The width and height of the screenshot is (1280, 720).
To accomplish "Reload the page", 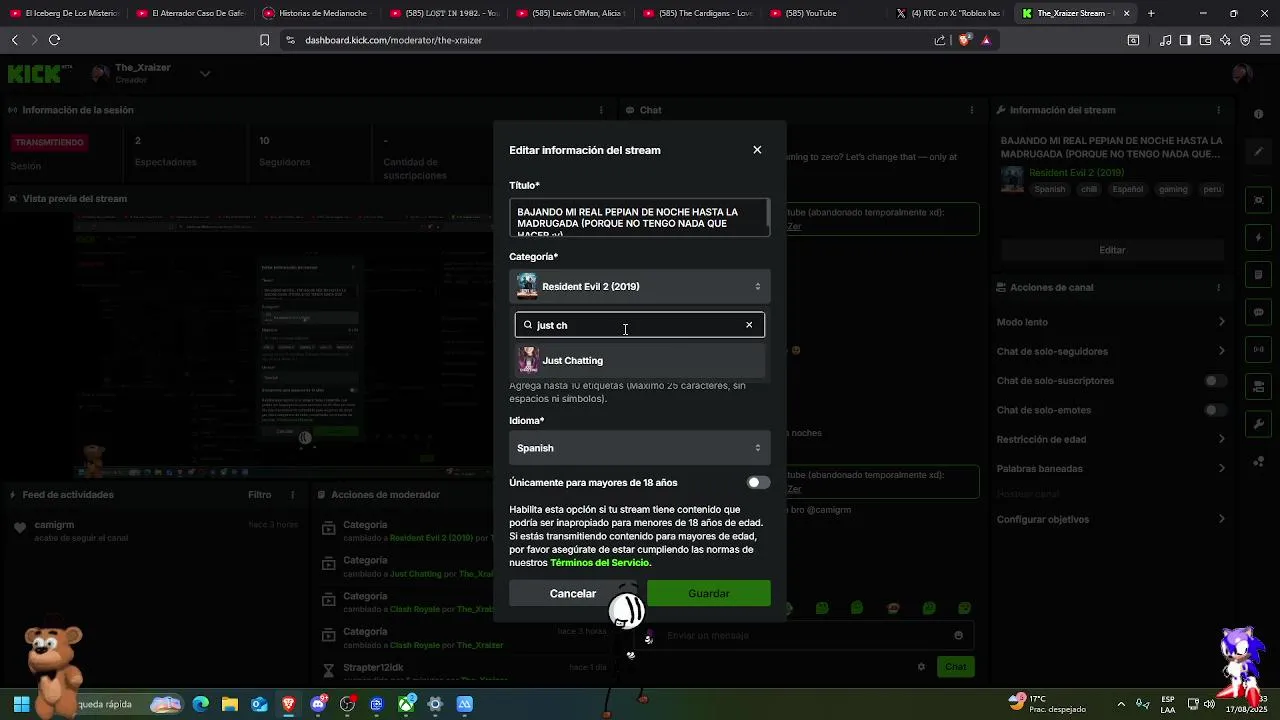I will point(54,40).
